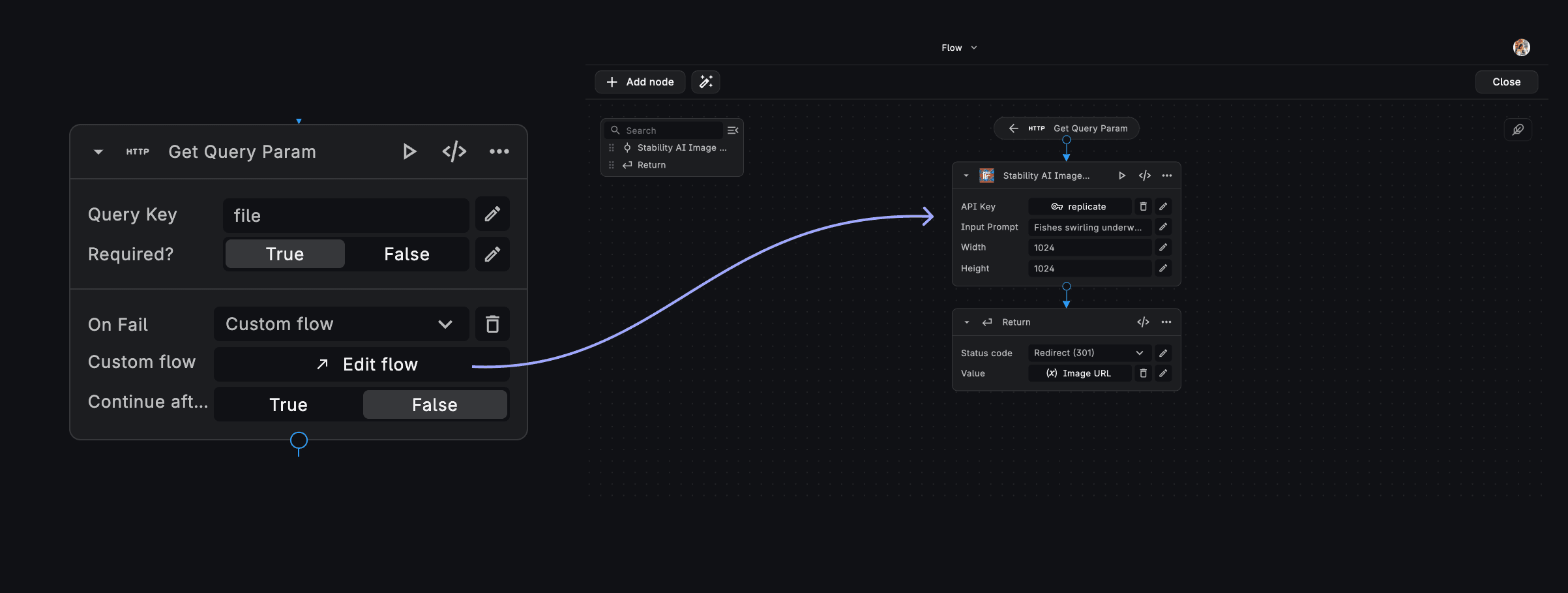Screen dimensions: 1568x593
Task: Set Continue after fail to True
Action: (288, 404)
